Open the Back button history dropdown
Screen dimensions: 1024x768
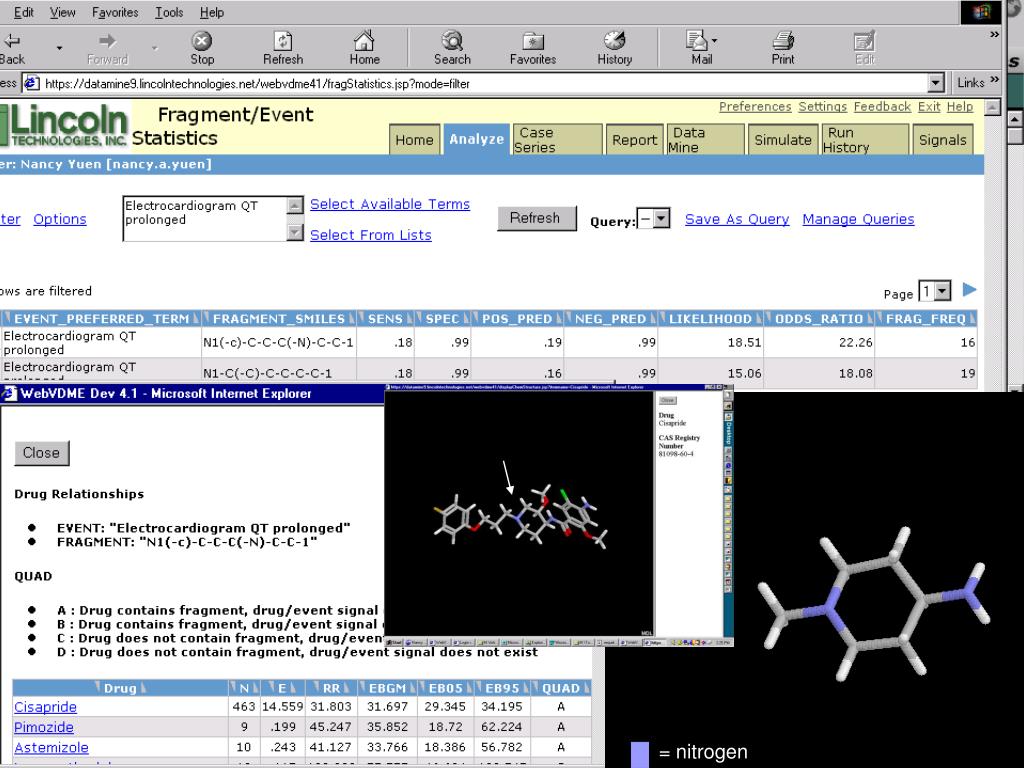pos(59,48)
